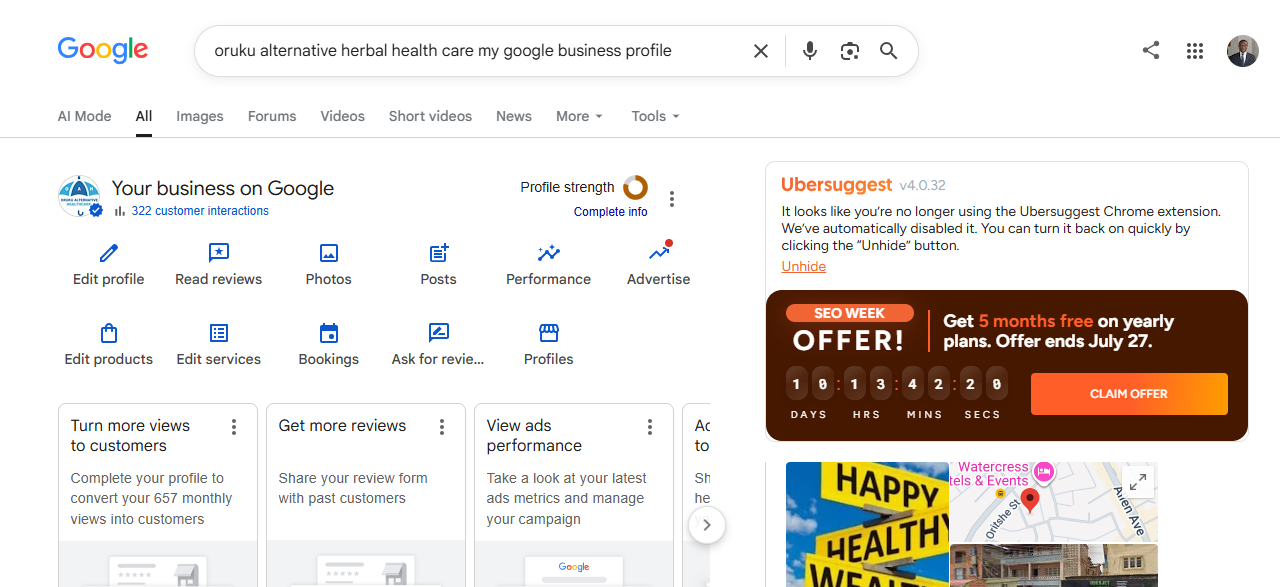
Task: Click the business logo thumbnail
Action: [x=79, y=196]
